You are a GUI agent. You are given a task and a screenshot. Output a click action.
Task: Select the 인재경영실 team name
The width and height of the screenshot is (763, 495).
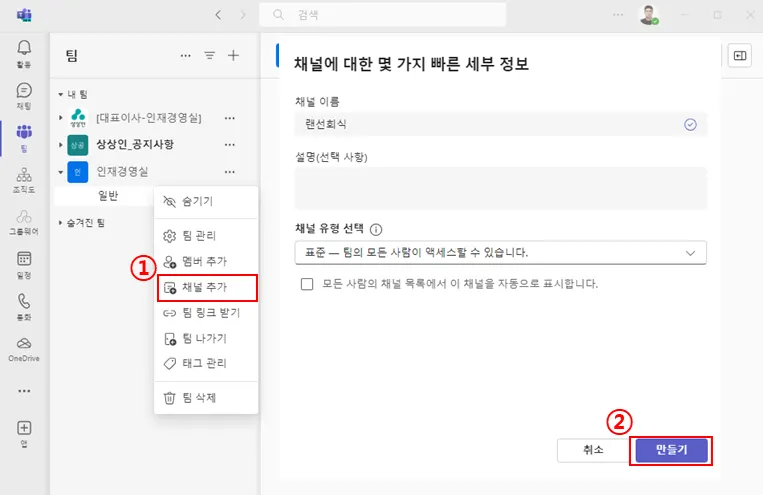123,172
